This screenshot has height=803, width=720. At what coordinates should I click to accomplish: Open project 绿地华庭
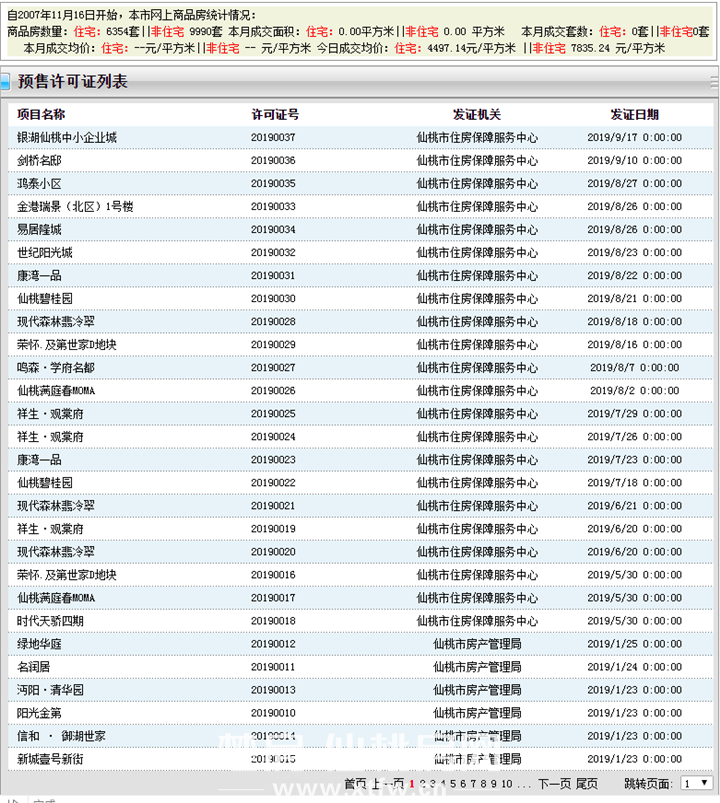pyautogui.click(x=39, y=644)
